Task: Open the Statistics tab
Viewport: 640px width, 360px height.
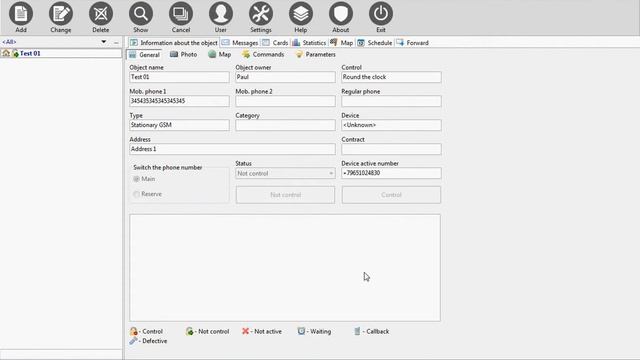Action: pos(309,42)
